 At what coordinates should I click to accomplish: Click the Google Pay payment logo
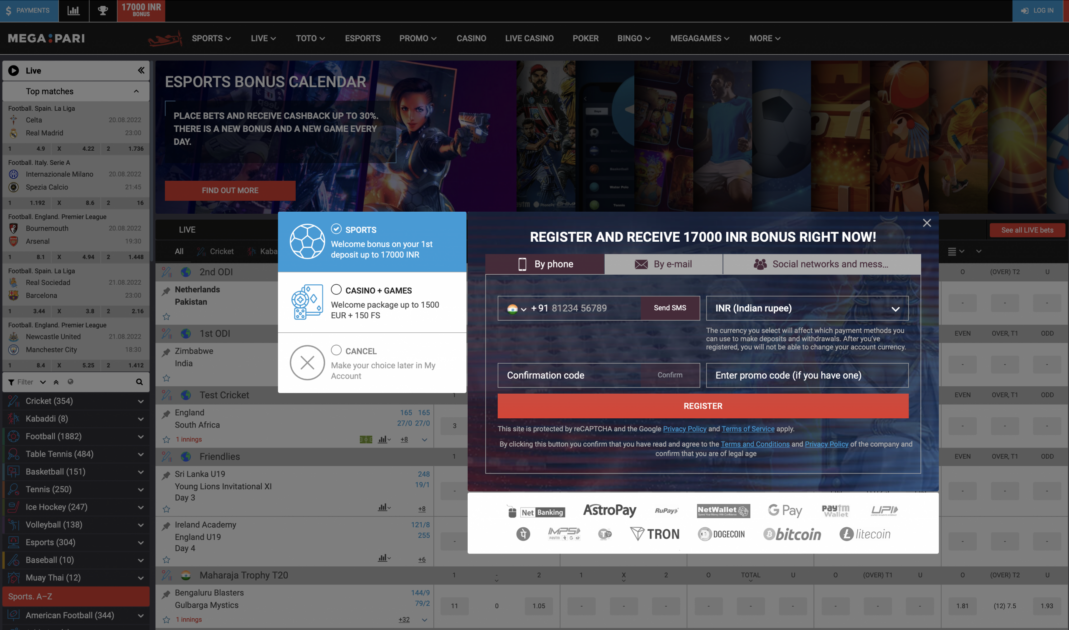pos(785,510)
